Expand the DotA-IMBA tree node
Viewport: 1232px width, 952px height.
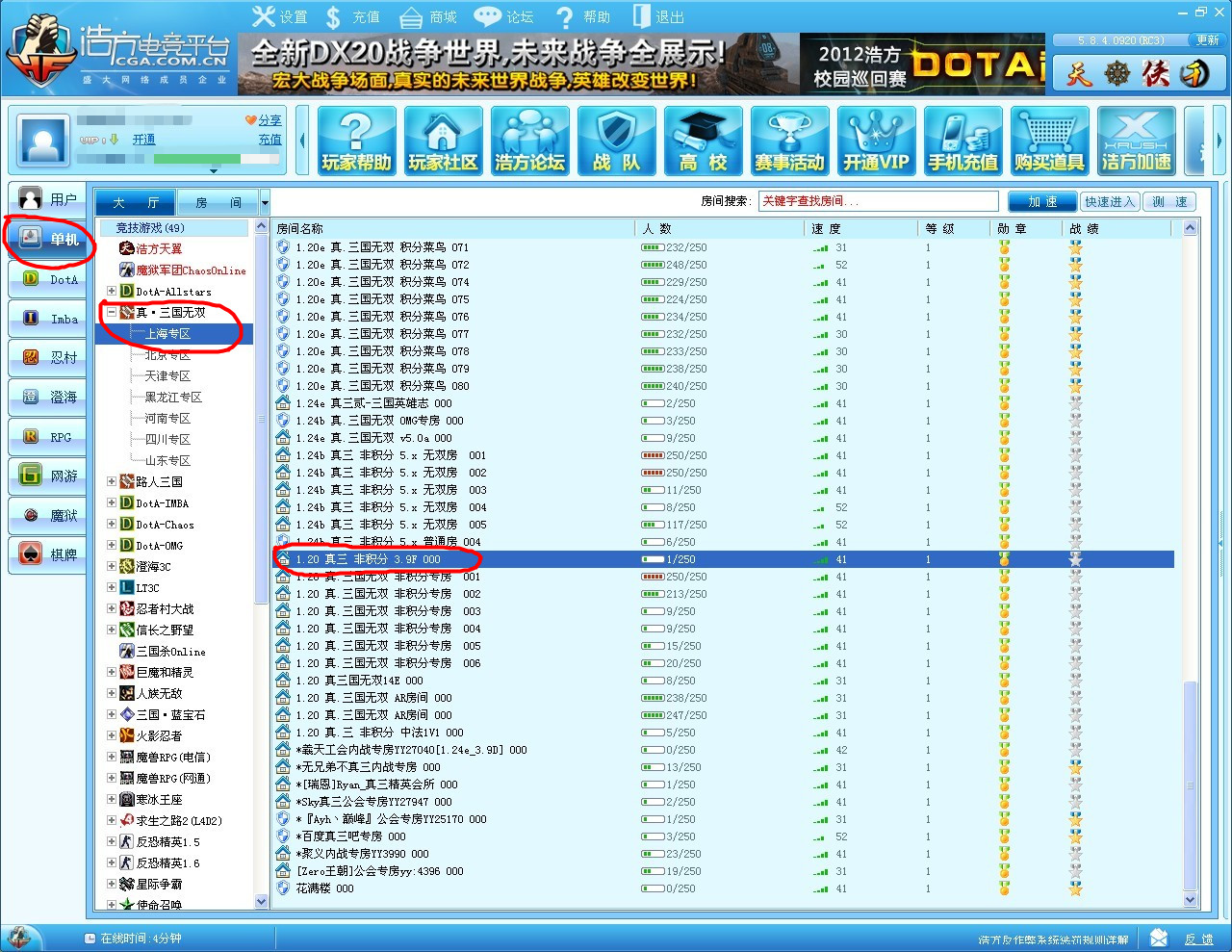(x=112, y=502)
